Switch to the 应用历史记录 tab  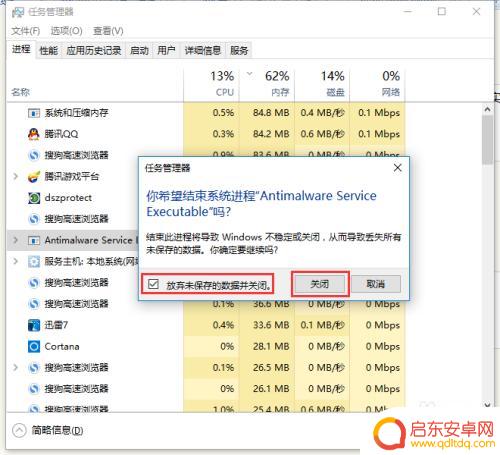coord(94,51)
